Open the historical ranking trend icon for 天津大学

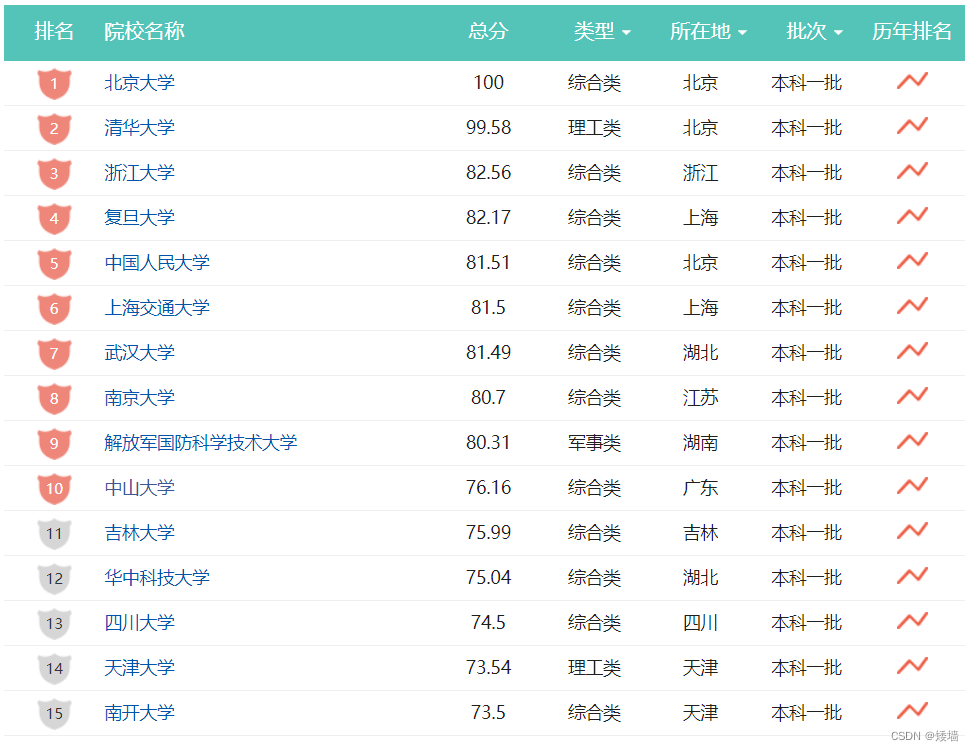pos(912,667)
